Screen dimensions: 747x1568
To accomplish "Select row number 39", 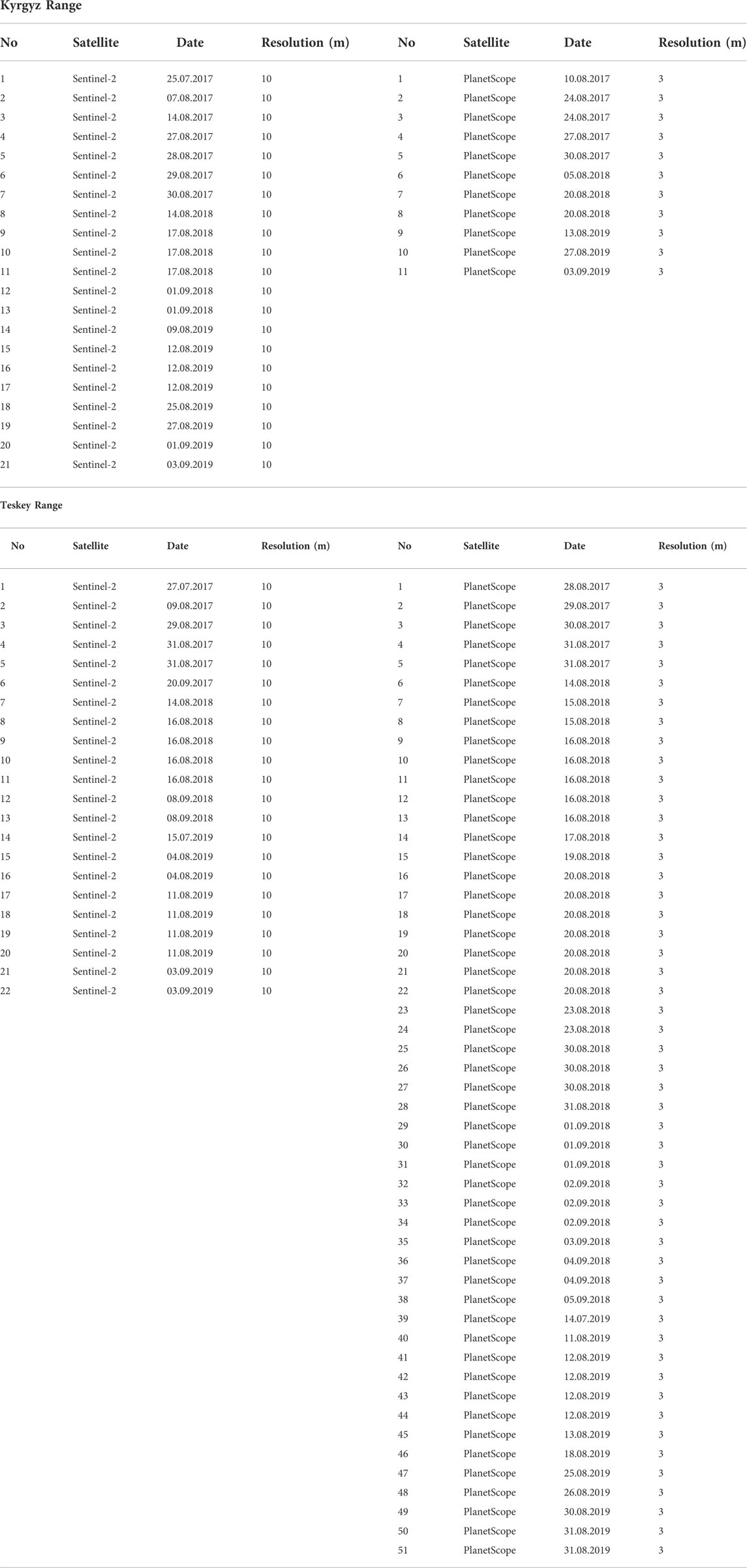I will [403, 1319].
